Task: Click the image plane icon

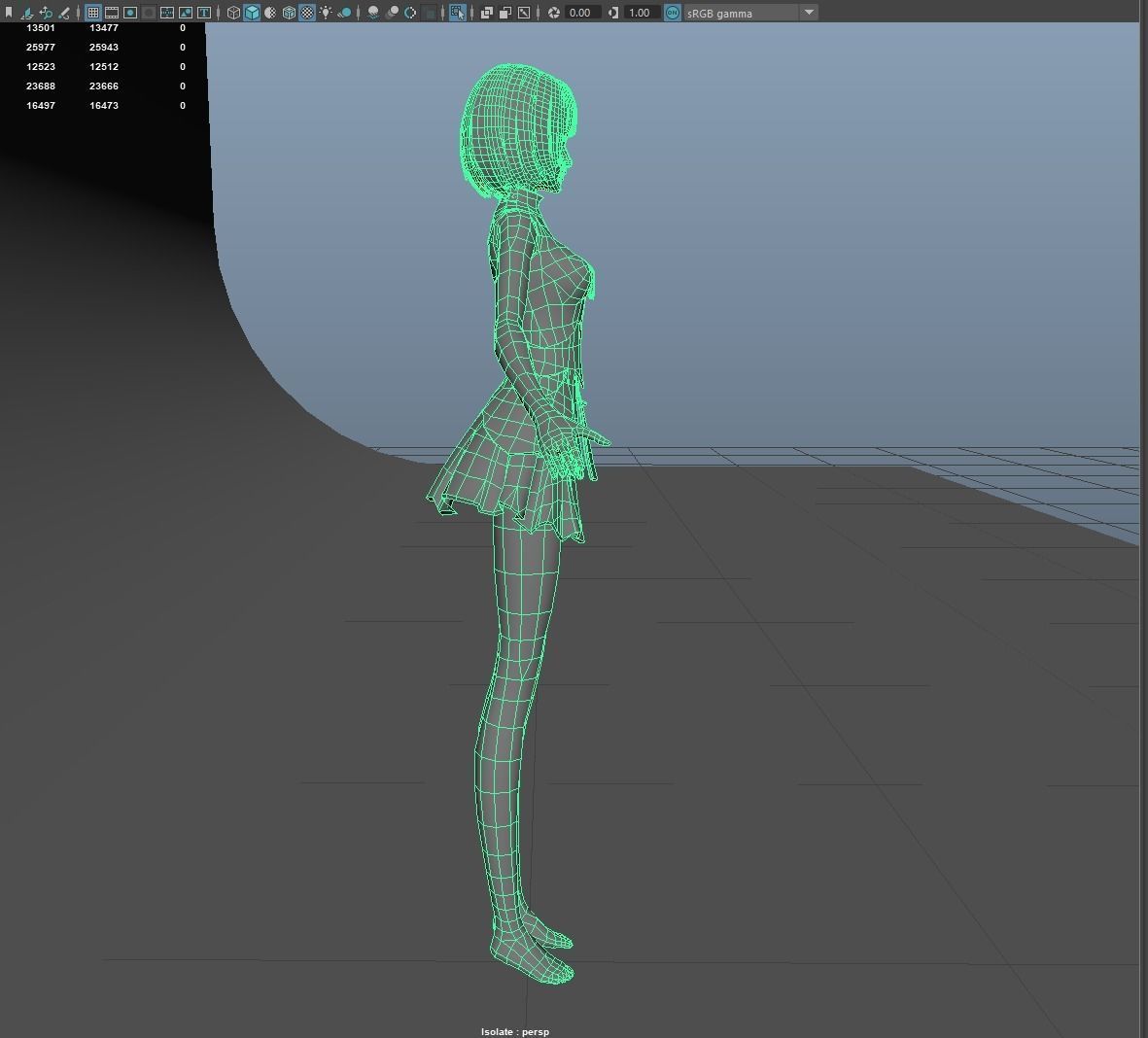Action: [x=27, y=13]
